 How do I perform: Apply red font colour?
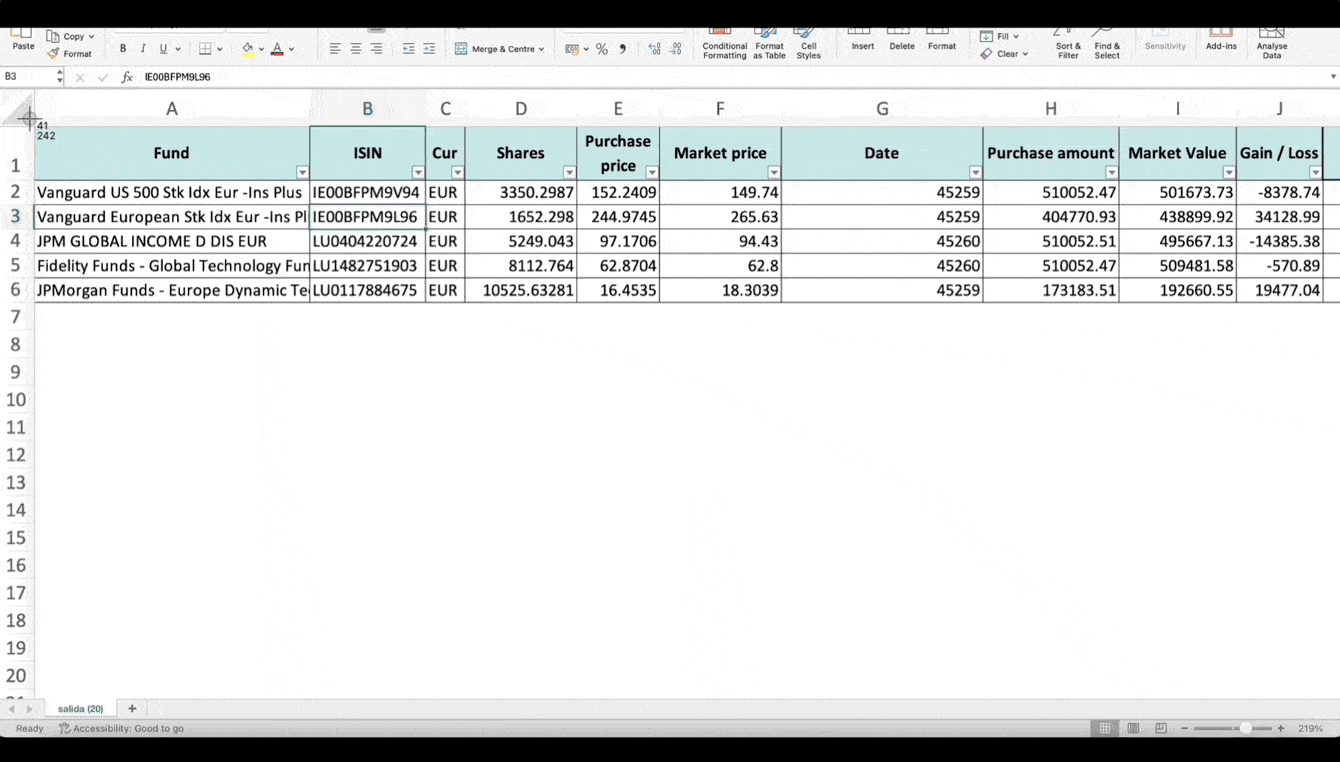coord(277,48)
